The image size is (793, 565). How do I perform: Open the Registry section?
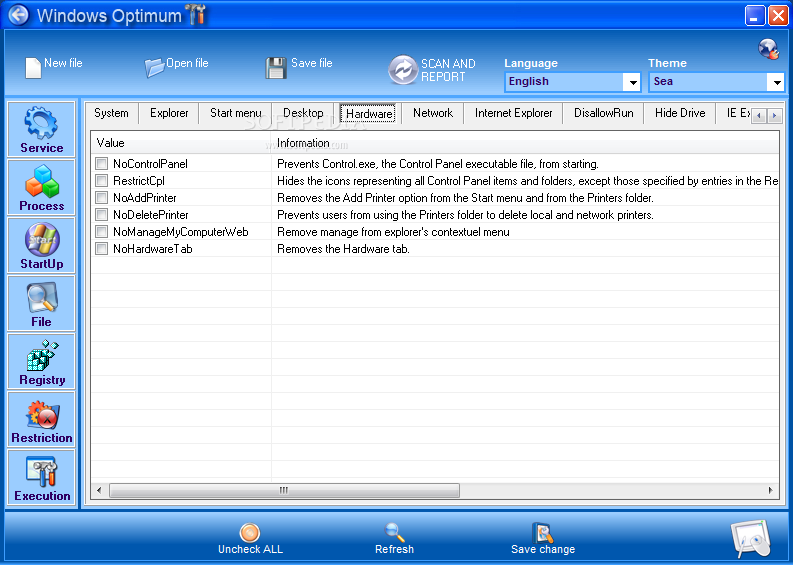pyautogui.click(x=41, y=361)
